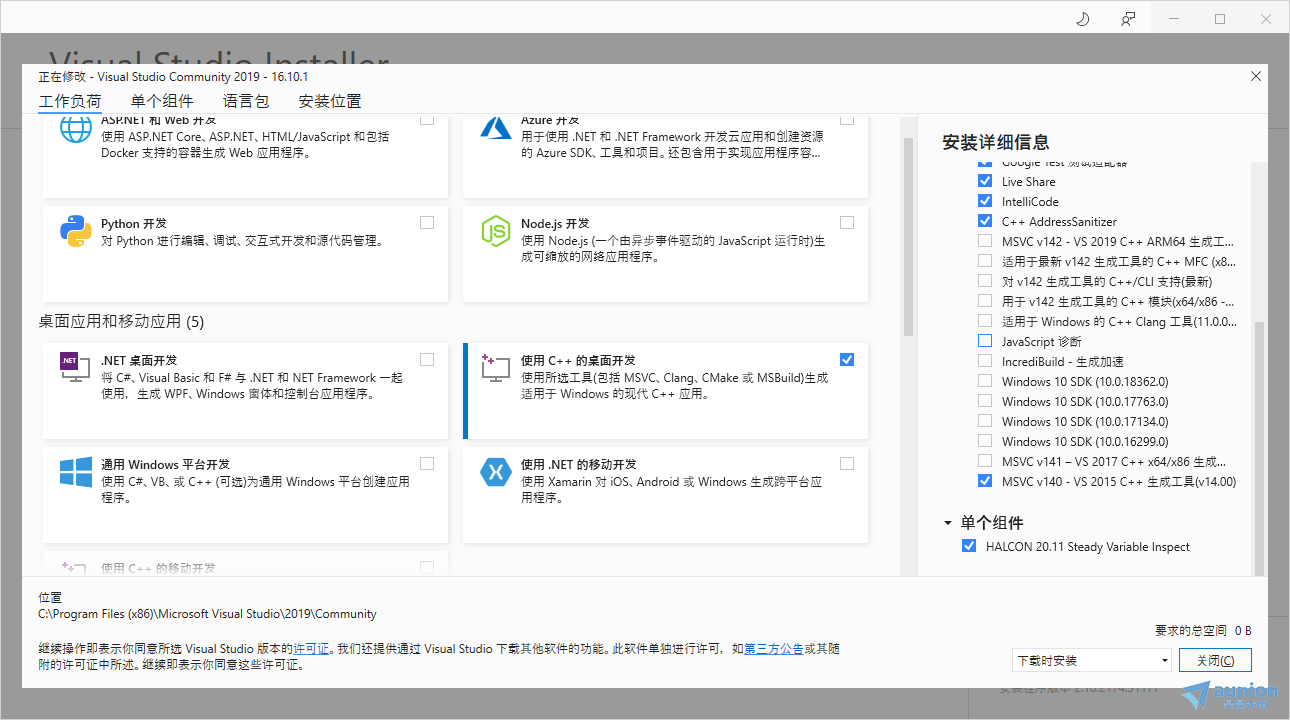Check C++ modules for v142 build tools
The width and height of the screenshot is (1290, 720).
(x=985, y=301)
